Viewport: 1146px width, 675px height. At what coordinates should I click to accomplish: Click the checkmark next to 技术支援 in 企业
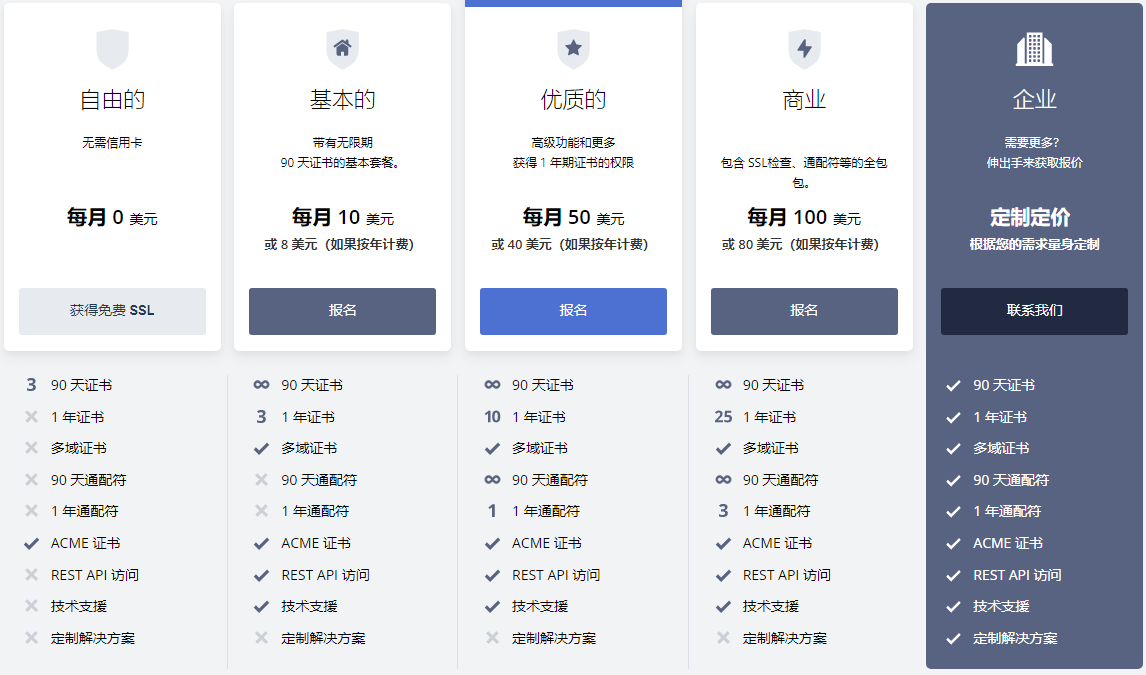click(952, 607)
